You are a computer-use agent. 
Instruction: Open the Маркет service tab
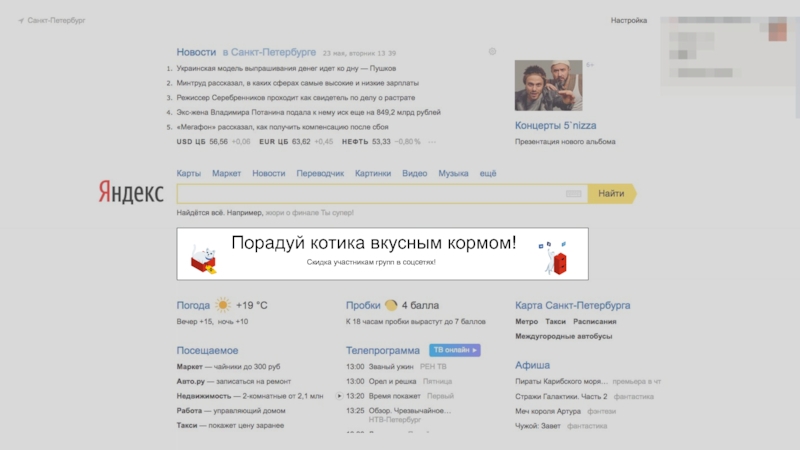[x=227, y=173]
